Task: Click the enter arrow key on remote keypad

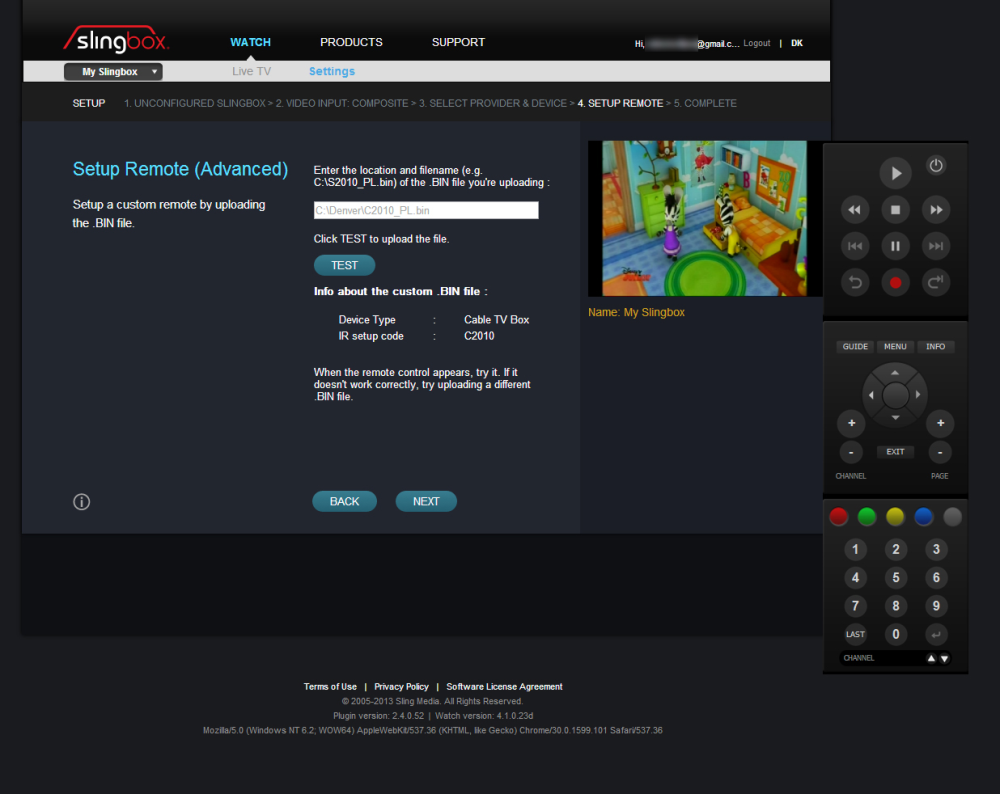Action: tap(936, 634)
